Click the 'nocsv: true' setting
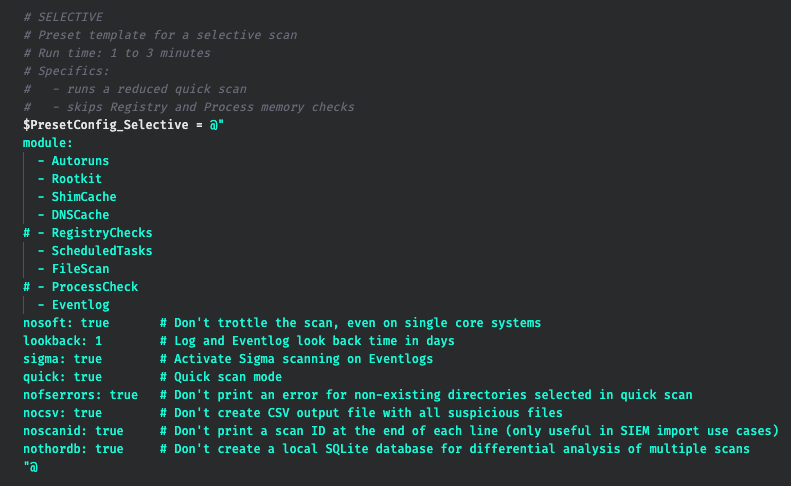This screenshot has width=791, height=486. click(63, 413)
